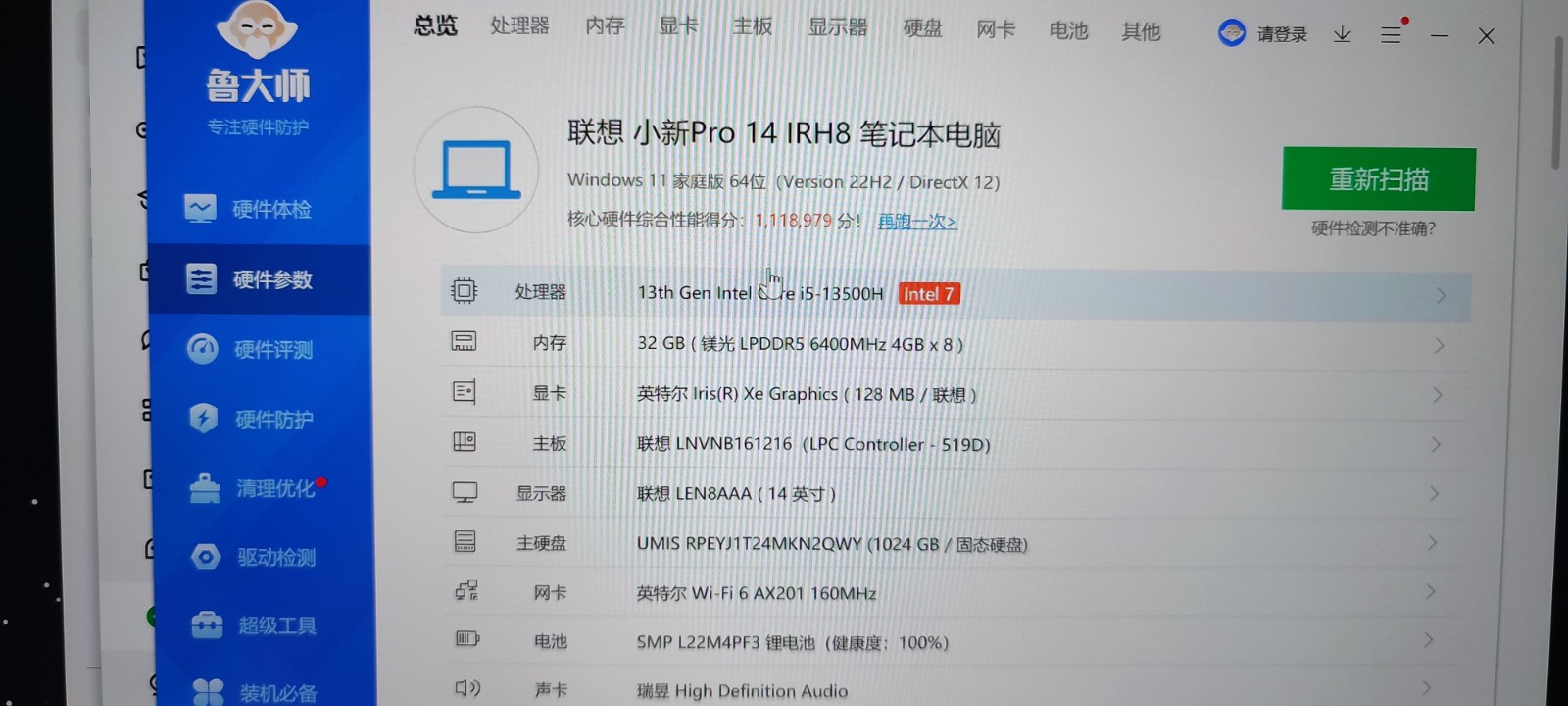Click 硬件检测不准确? link

pyautogui.click(x=1373, y=228)
